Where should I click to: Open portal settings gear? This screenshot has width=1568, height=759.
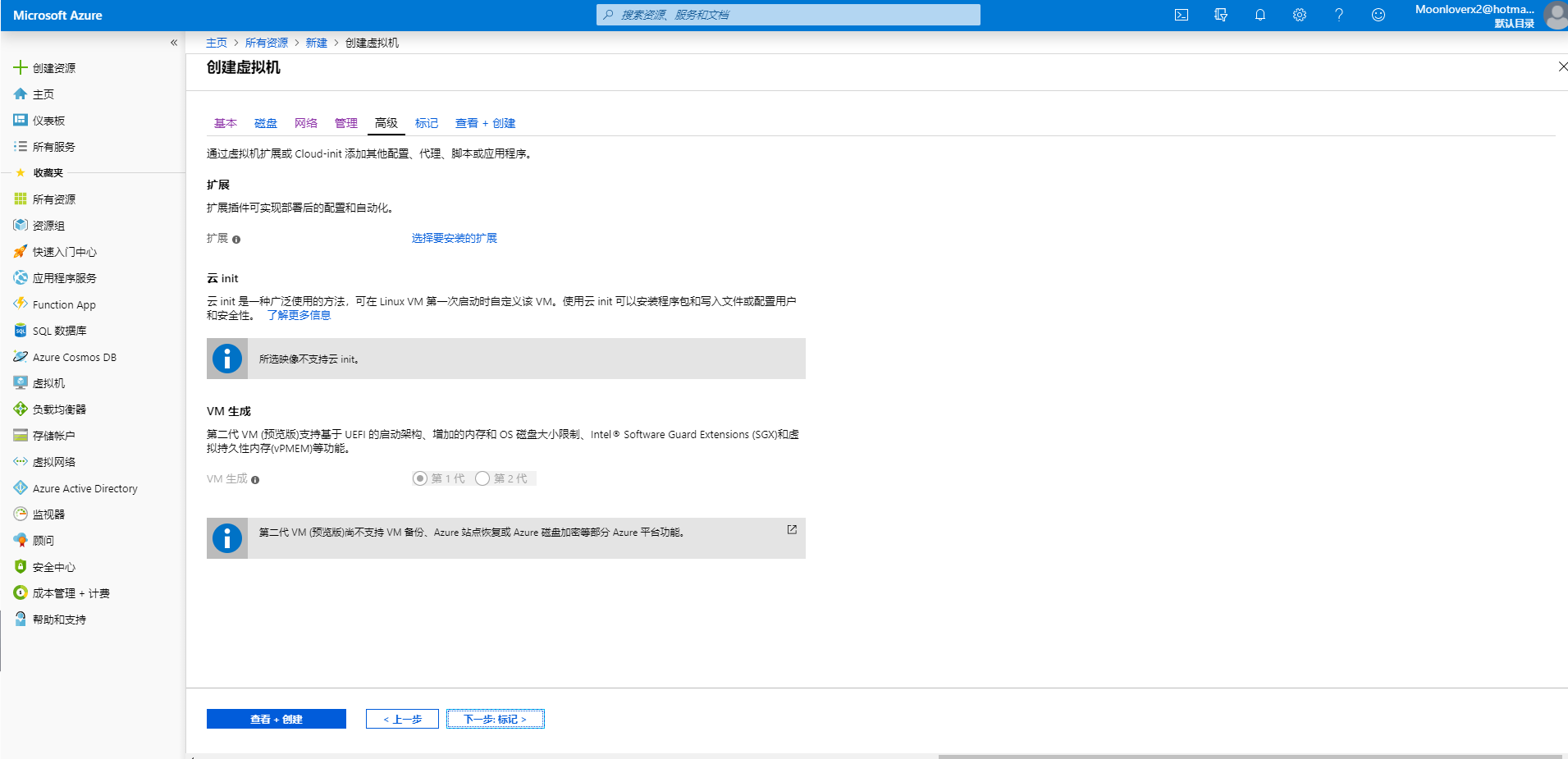[1300, 15]
